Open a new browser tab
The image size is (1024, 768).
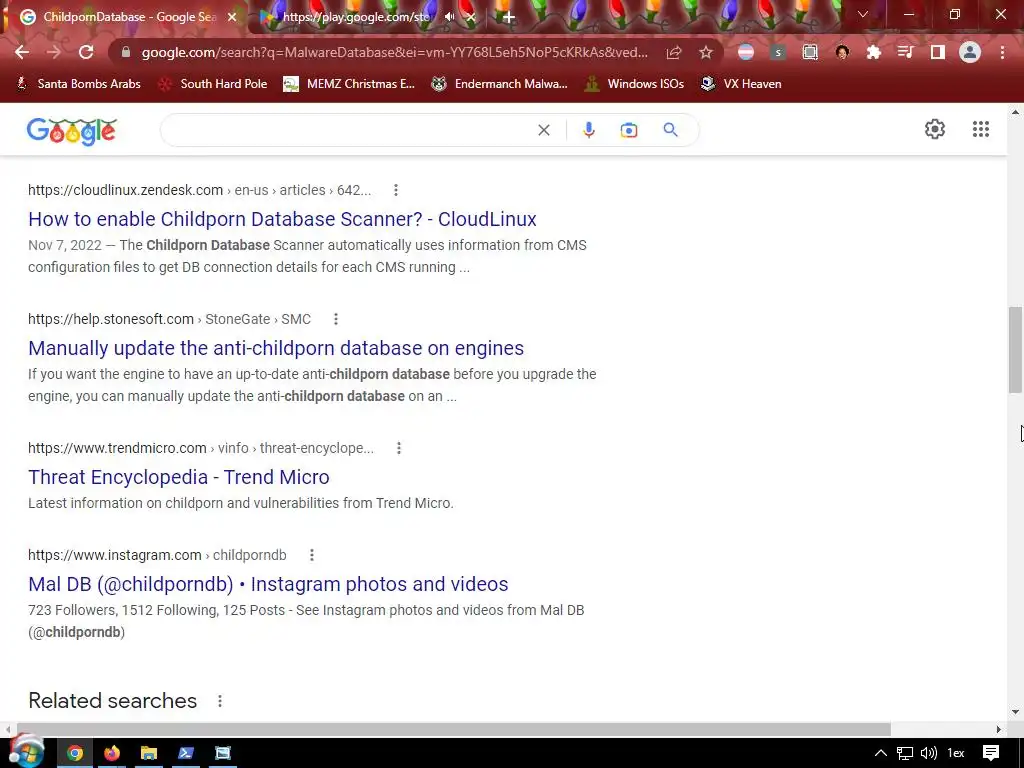509,18
